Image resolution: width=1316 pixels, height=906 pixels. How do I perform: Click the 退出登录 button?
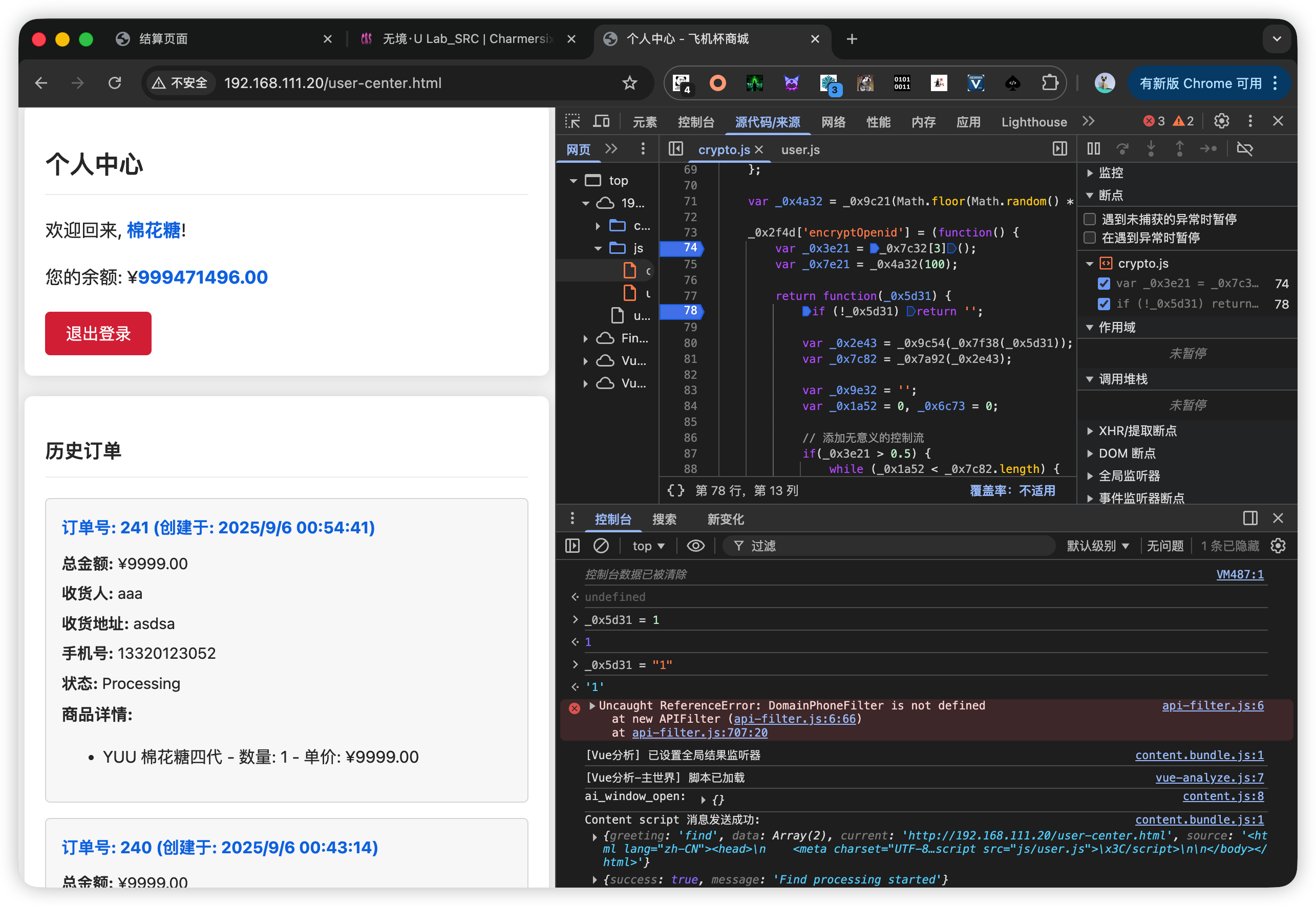(98, 334)
